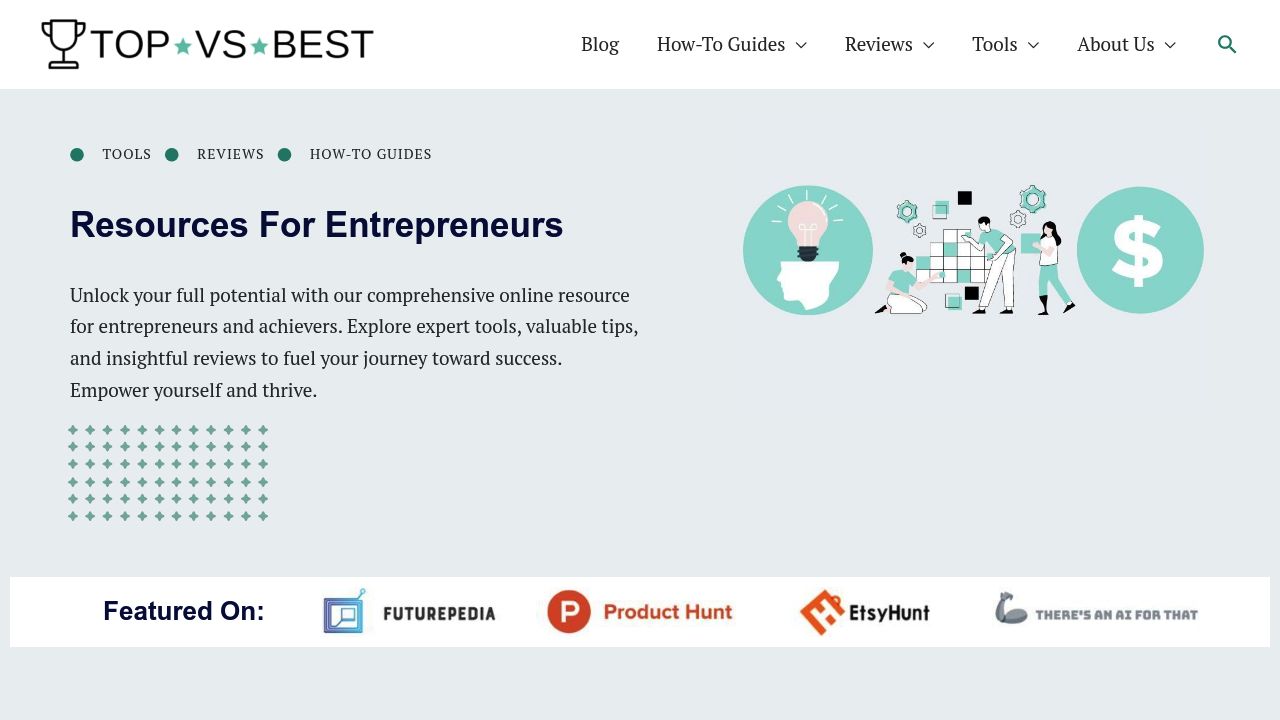Screen dimensions: 1280x720
Task: Open the About Us navigation item
Action: point(1115,44)
